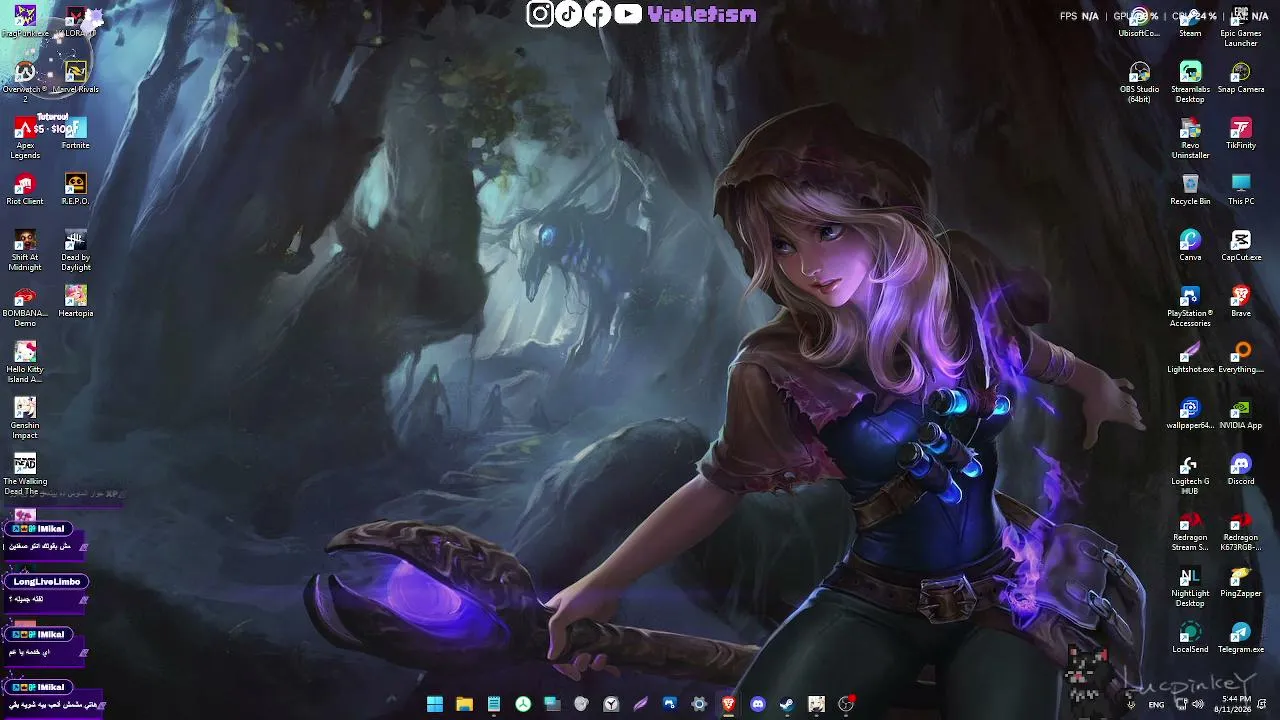
Task: Select the Heartopia desktop icon
Action: click(76, 301)
